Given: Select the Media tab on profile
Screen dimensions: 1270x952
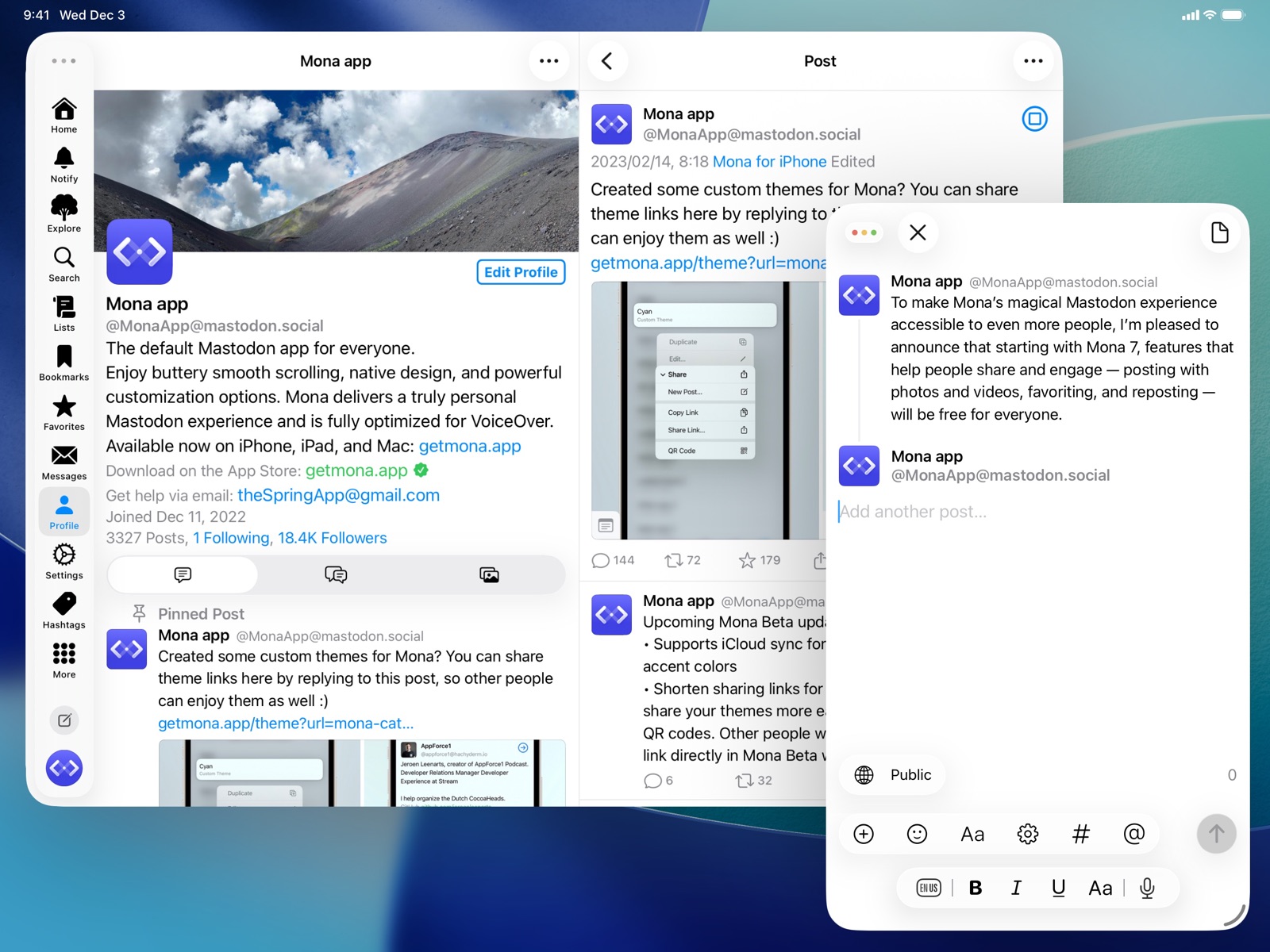Looking at the screenshot, I should coord(489,574).
